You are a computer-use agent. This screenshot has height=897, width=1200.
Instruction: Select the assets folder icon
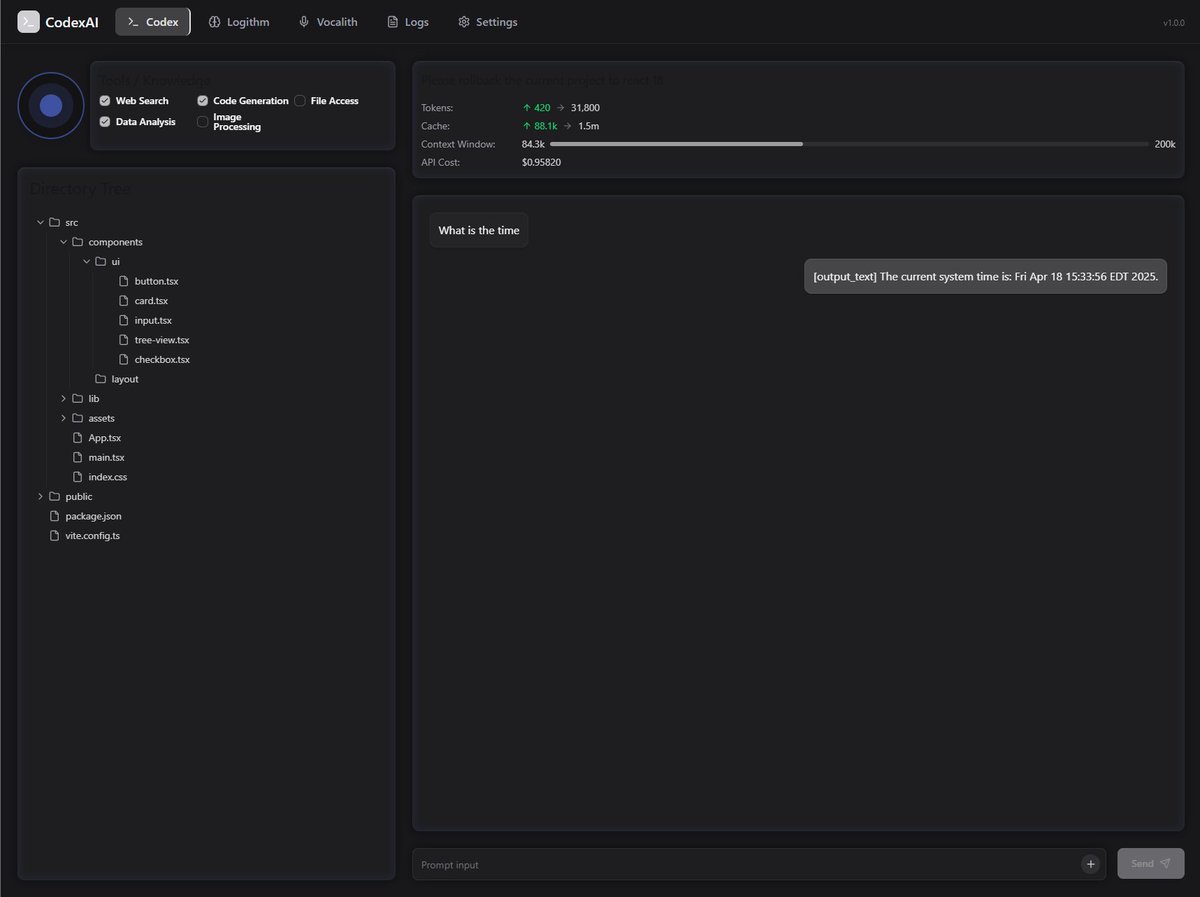click(78, 418)
